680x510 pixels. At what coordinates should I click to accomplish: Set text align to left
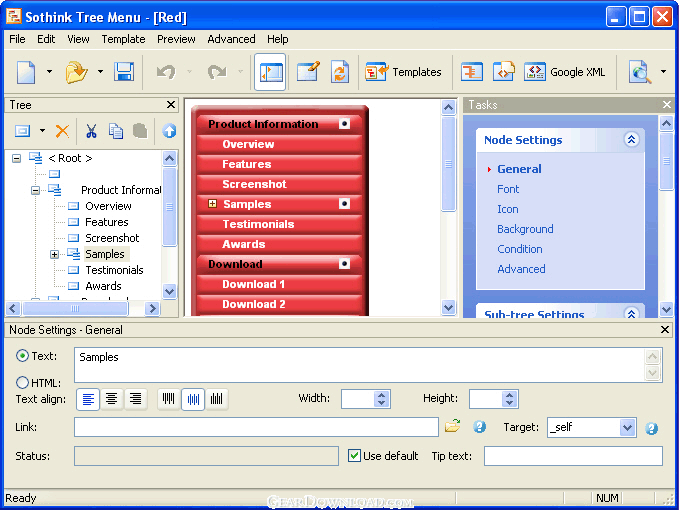pos(88,399)
